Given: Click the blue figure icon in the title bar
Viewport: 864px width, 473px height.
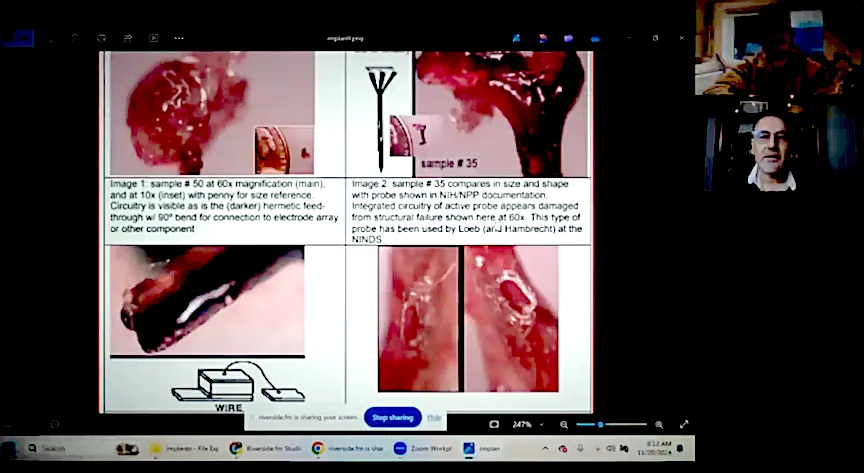Looking at the screenshot, I should tap(516, 39).
